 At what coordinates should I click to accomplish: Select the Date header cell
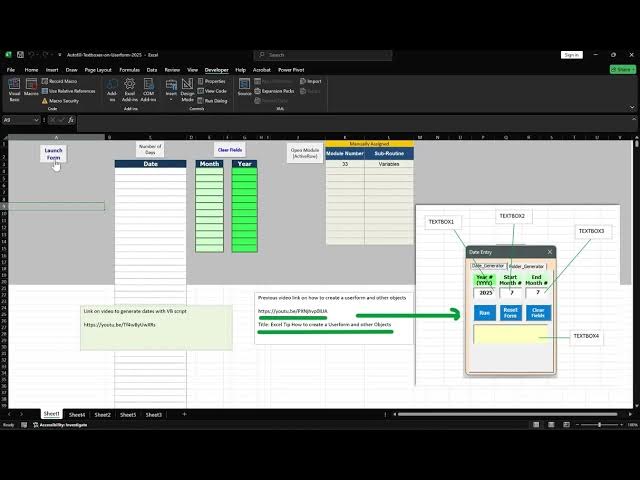150,164
